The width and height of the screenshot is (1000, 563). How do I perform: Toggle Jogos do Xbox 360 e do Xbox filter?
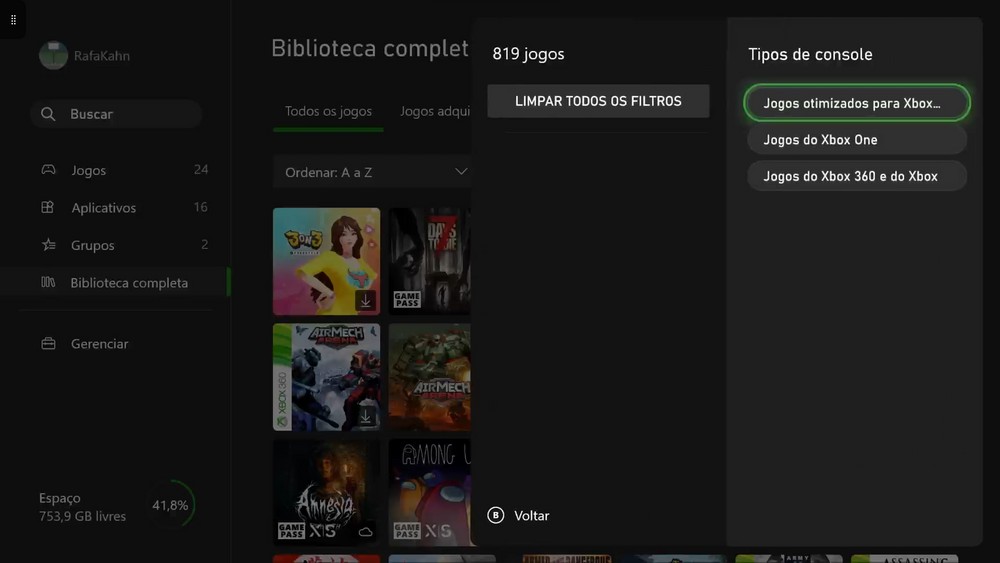click(x=856, y=176)
